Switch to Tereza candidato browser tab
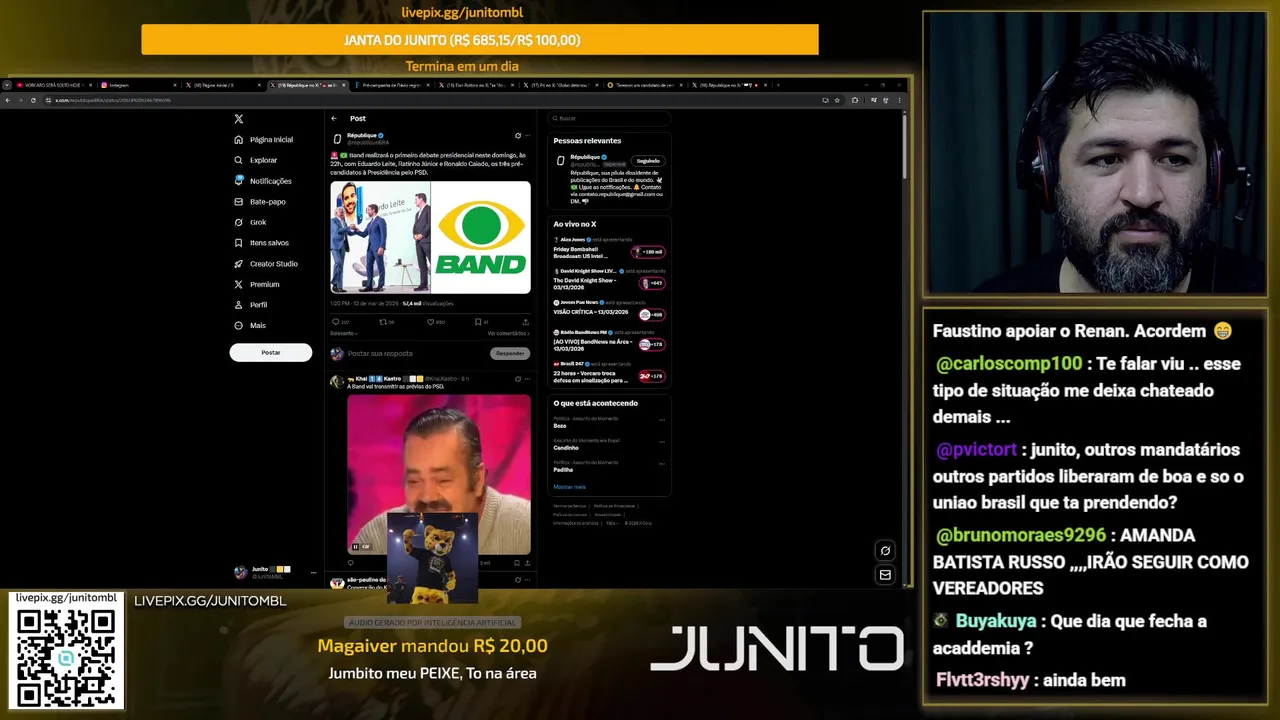 tap(644, 85)
